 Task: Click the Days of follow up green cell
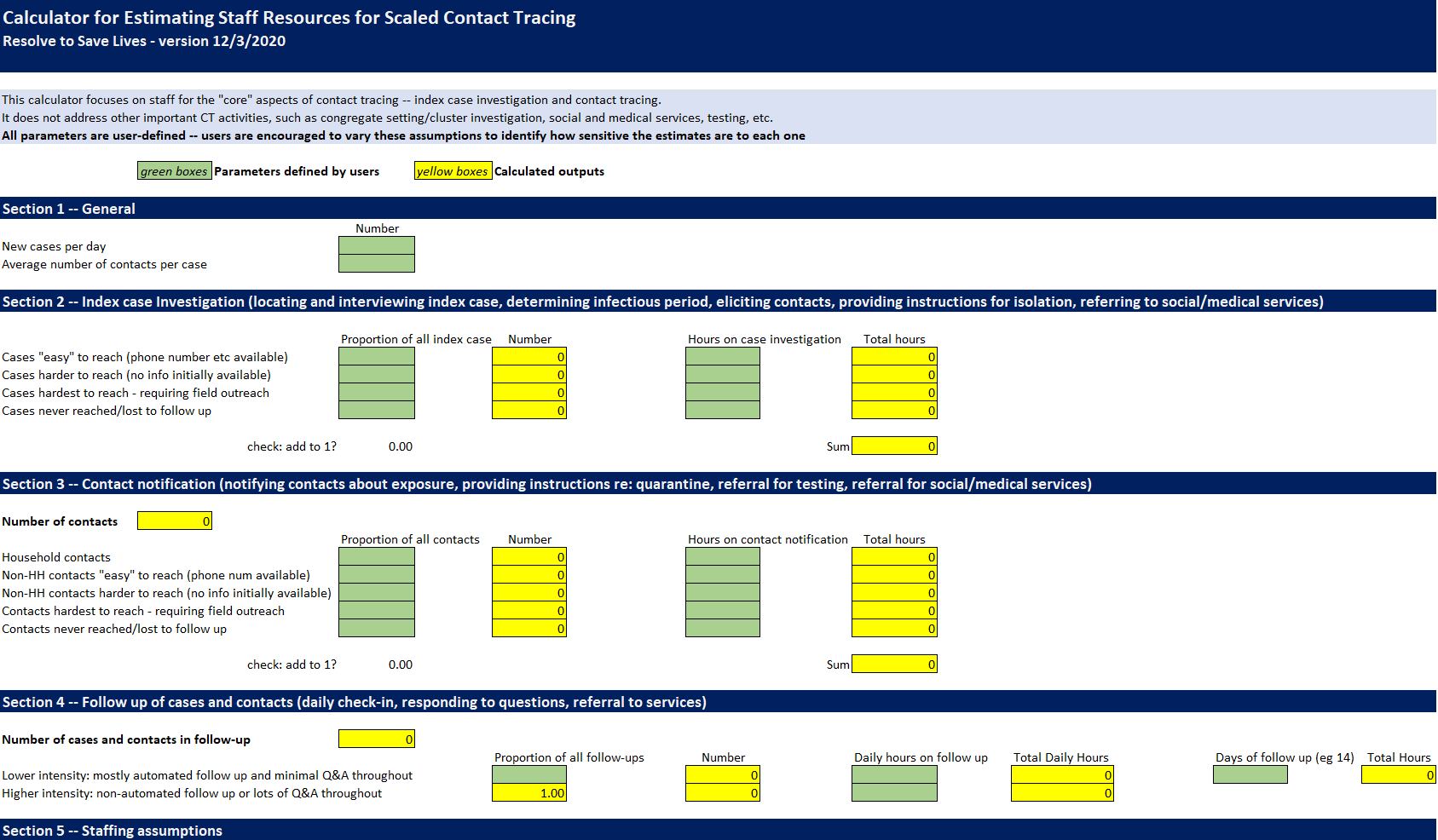1250,774
